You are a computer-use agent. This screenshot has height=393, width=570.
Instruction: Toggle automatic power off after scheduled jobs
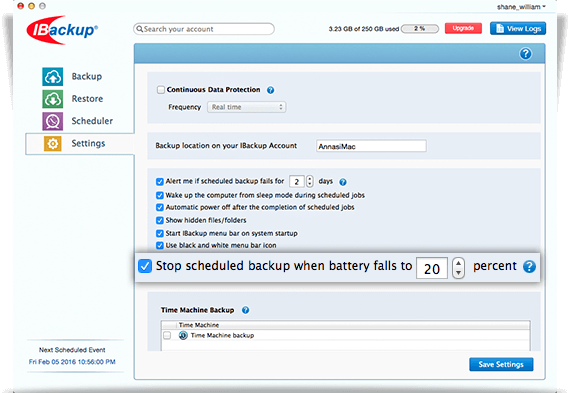160,207
